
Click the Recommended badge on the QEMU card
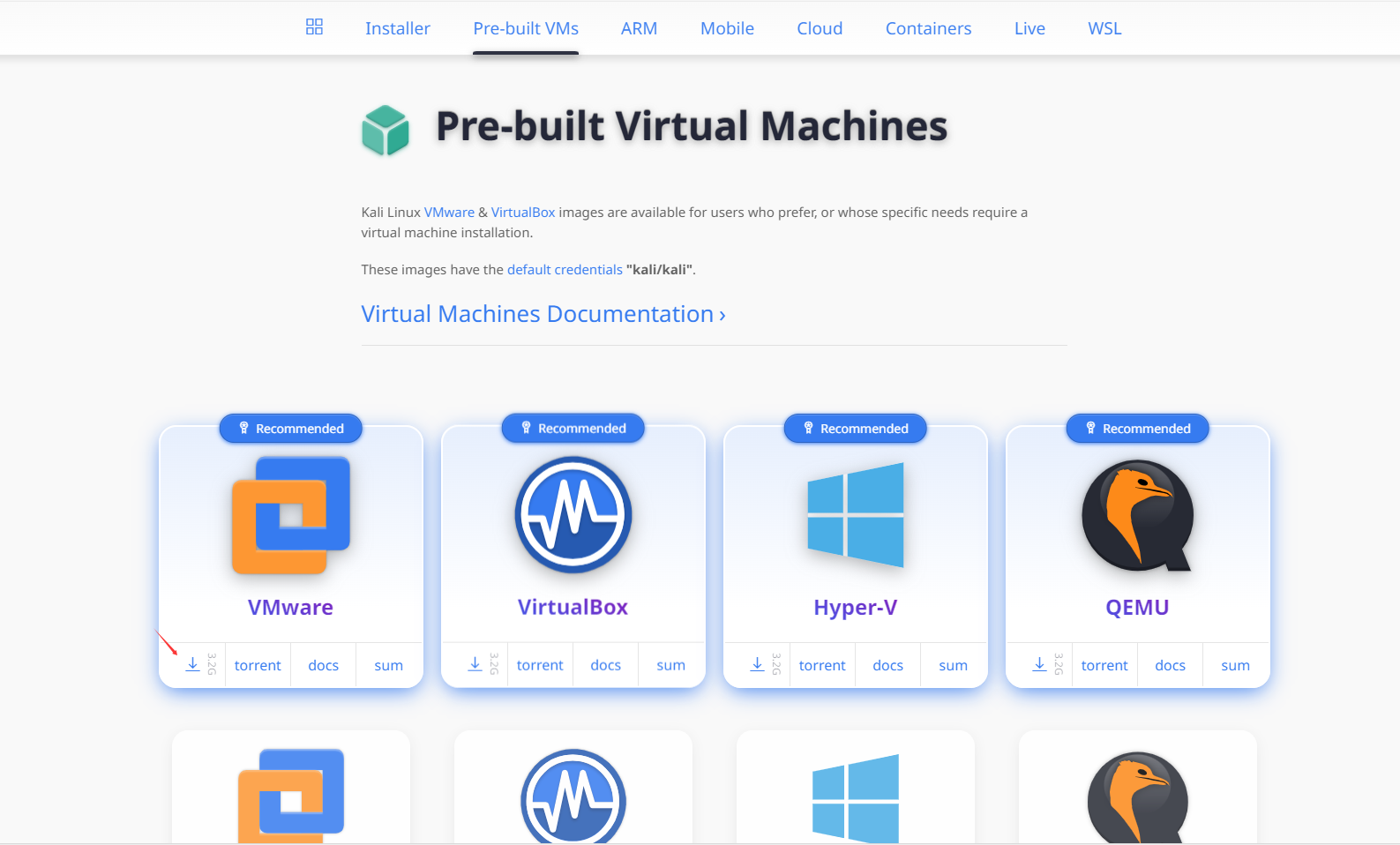tap(1138, 429)
